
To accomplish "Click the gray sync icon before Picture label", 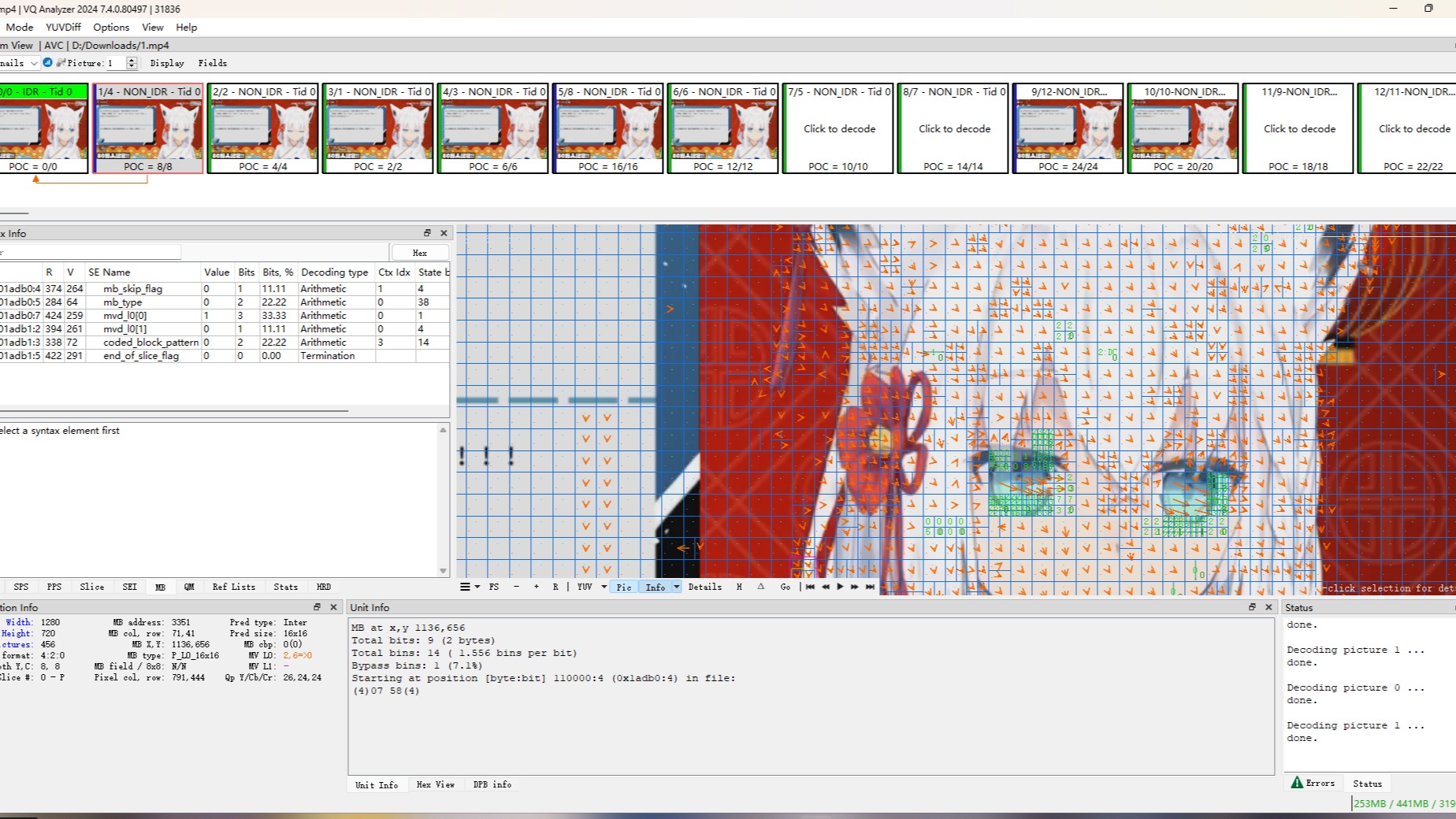I will click(x=61, y=62).
